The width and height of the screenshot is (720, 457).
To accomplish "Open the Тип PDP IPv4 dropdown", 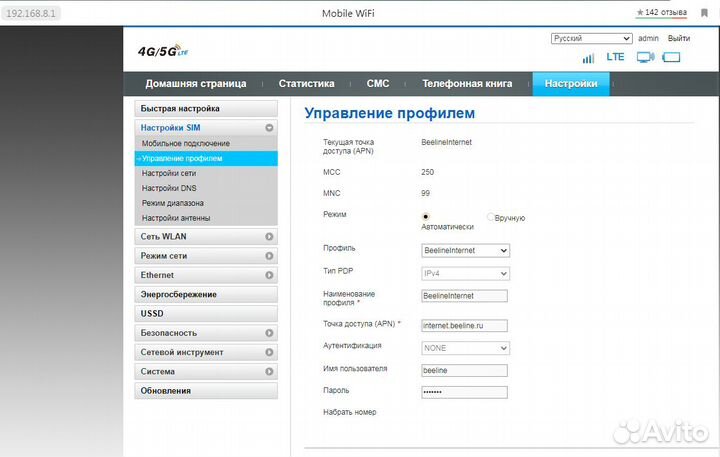I will point(465,274).
